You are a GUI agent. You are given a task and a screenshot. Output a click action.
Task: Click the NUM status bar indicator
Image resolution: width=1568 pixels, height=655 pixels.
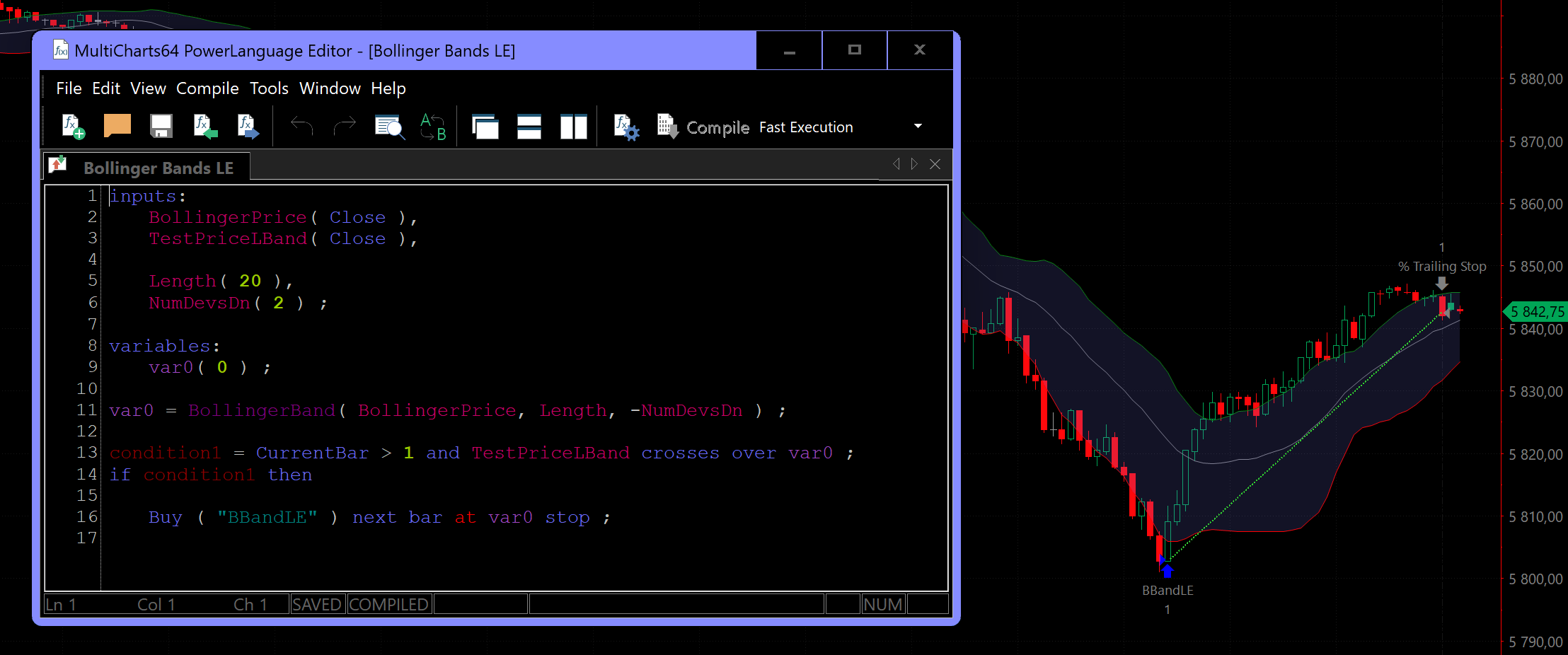point(883,605)
